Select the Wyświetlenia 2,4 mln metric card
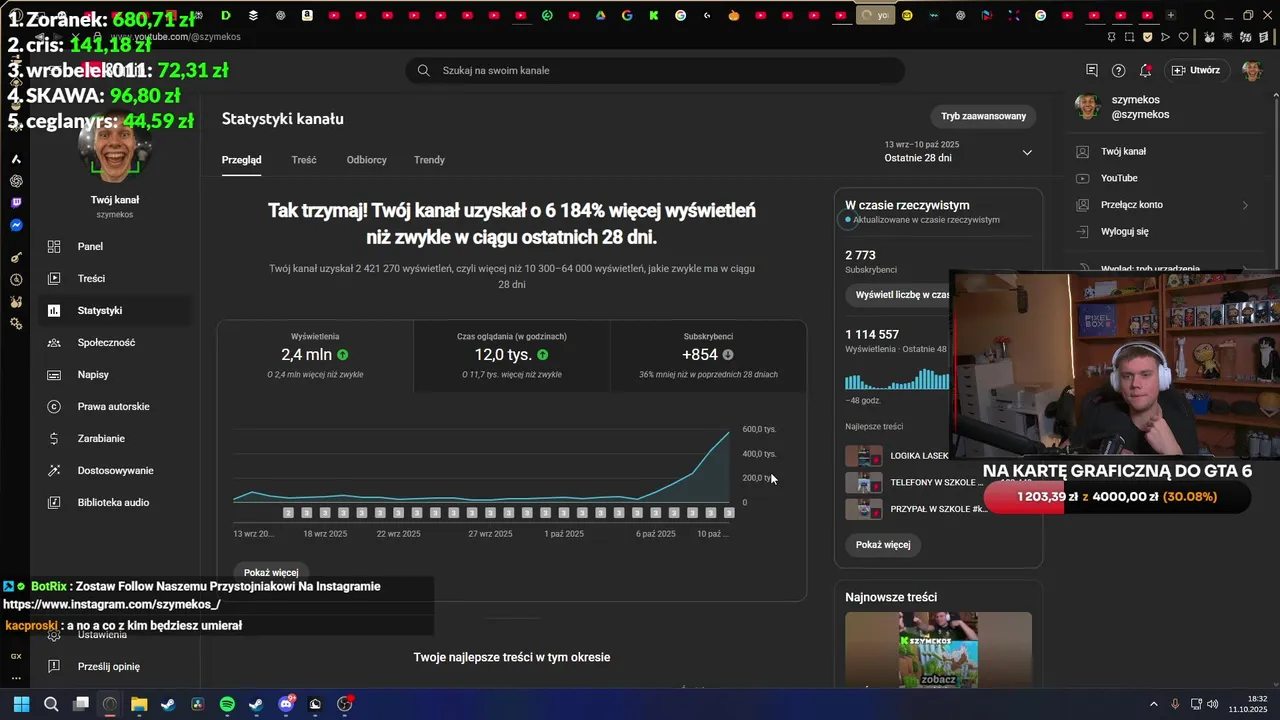Viewport: 1280px width, 720px height. click(x=315, y=356)
